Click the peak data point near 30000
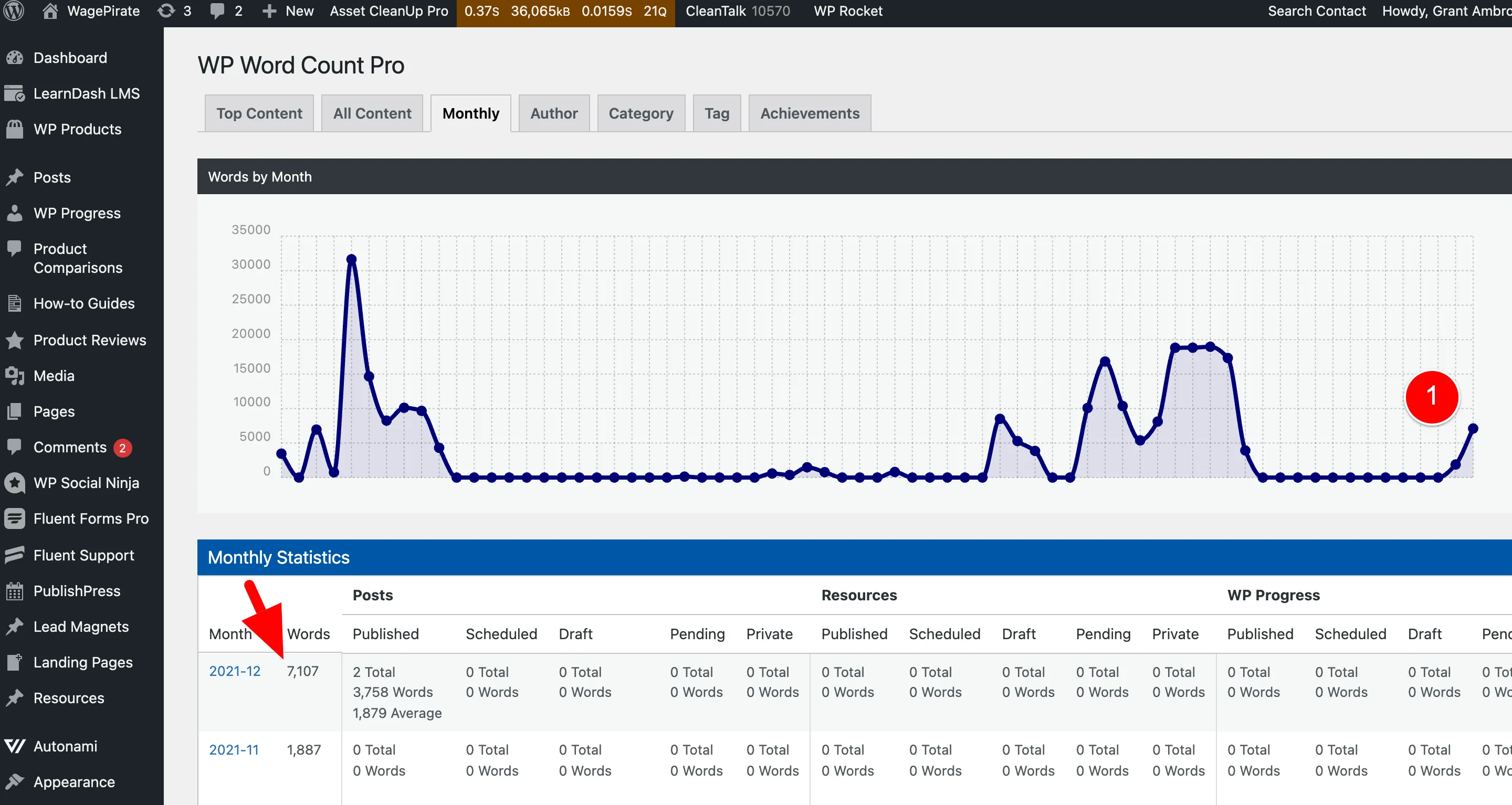 (x=351, y=259)
